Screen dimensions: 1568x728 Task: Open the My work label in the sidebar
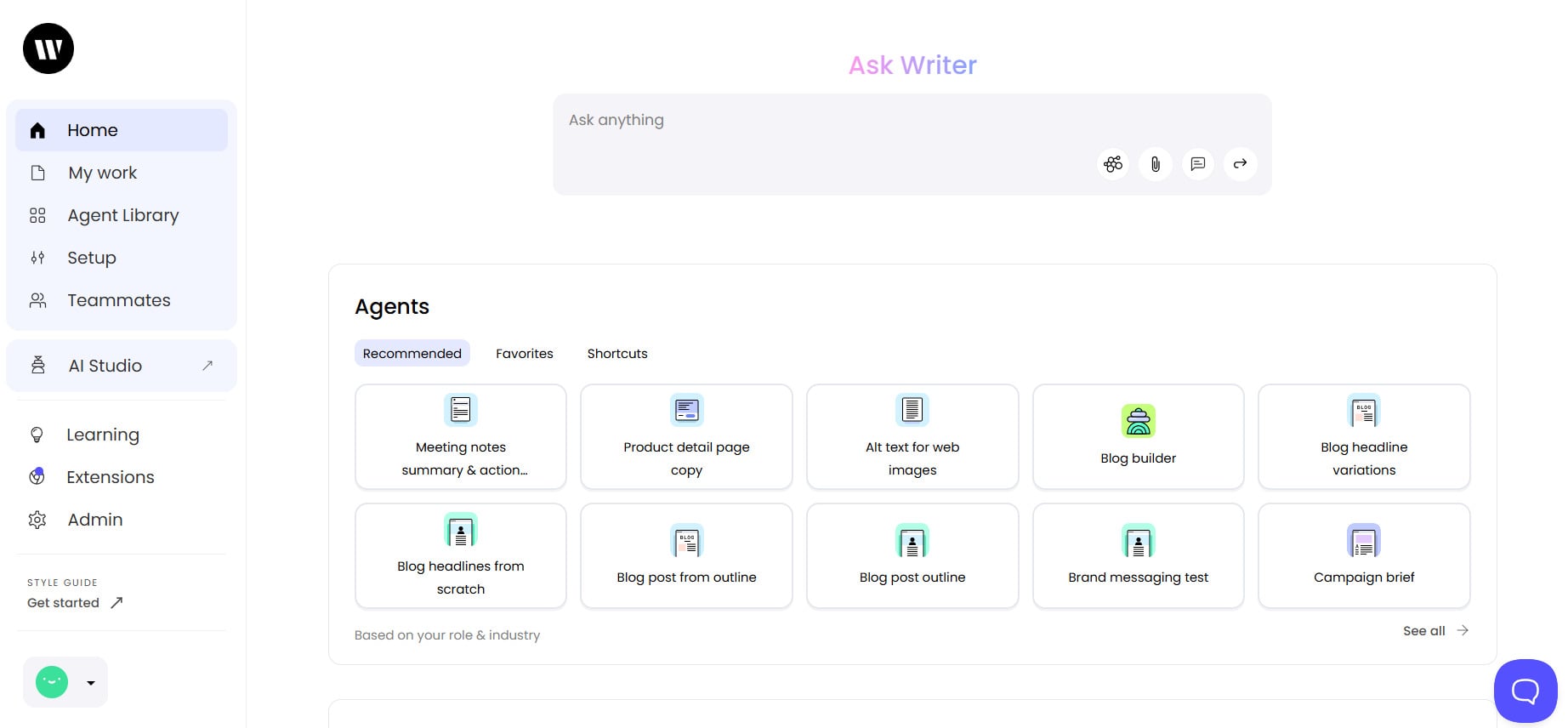click(x=103, y=173)
